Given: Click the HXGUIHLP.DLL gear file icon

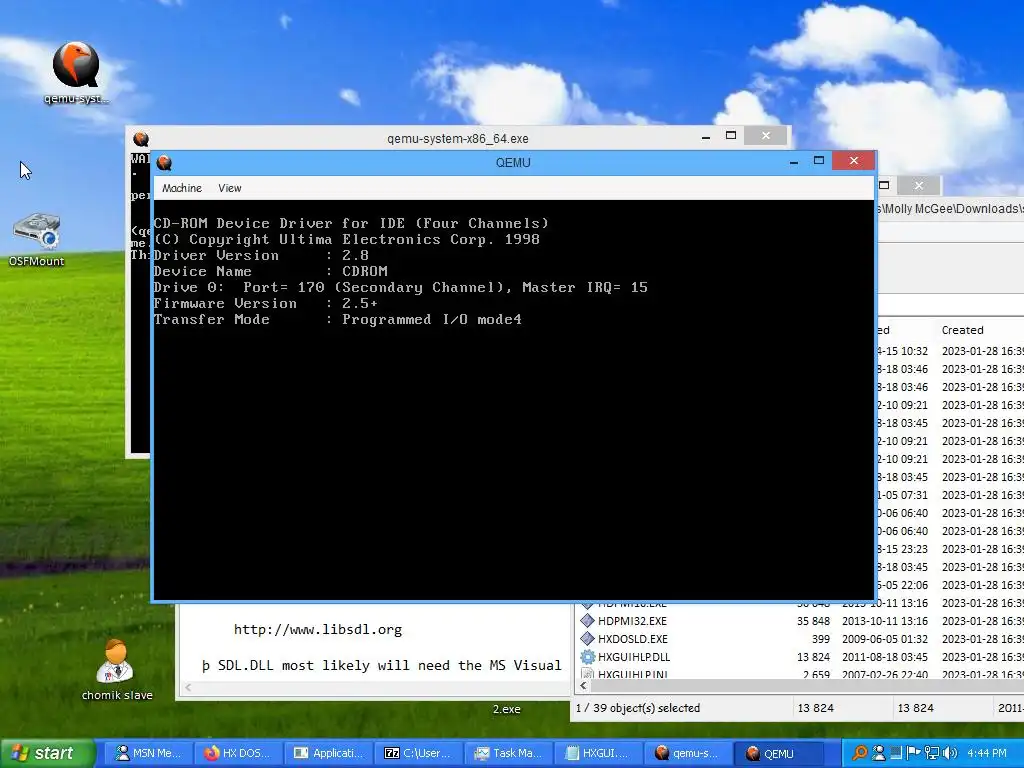Looking at the screenshot, I should click(587, 657).
